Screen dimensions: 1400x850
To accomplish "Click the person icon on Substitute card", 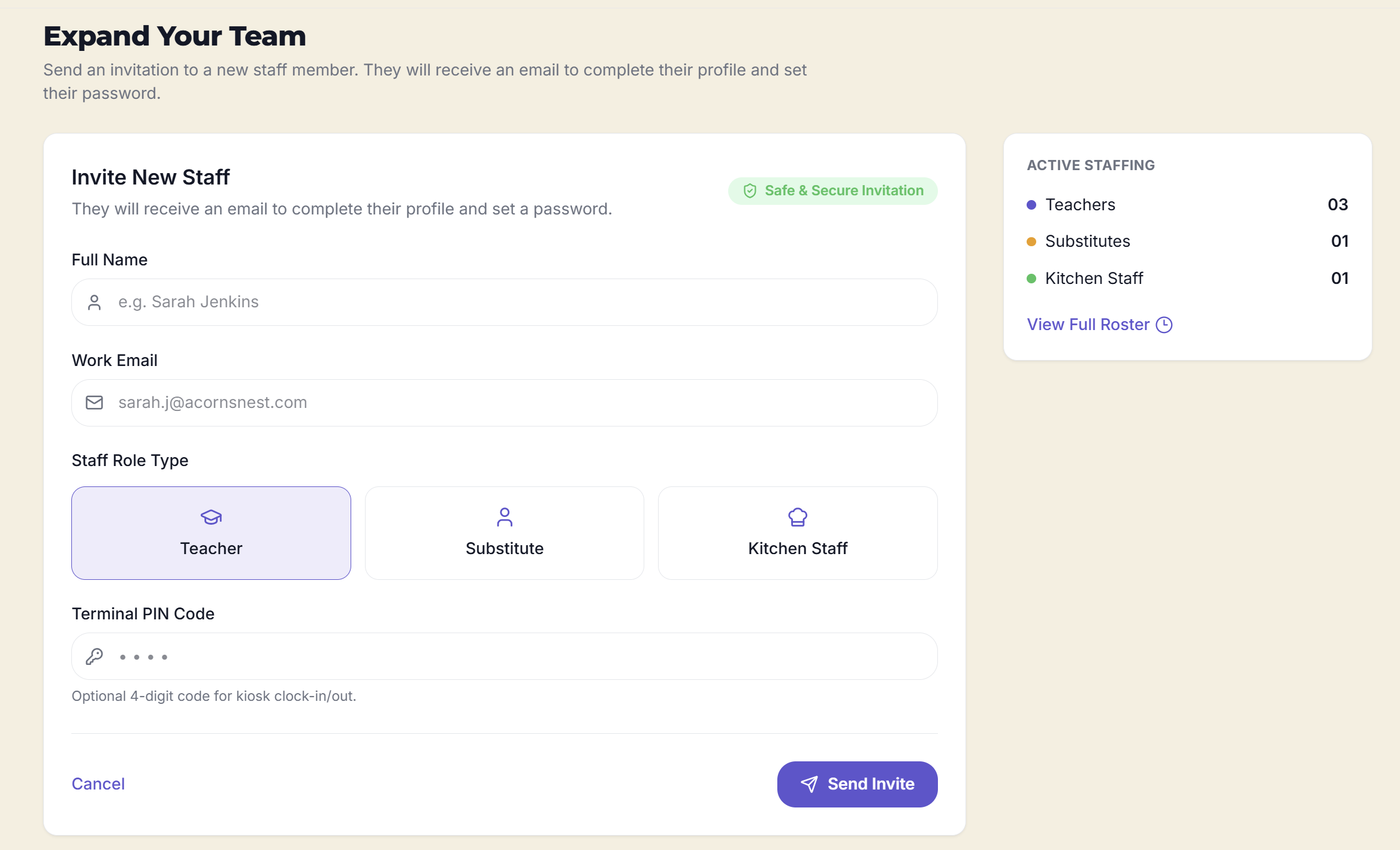I will coord(505,517).
